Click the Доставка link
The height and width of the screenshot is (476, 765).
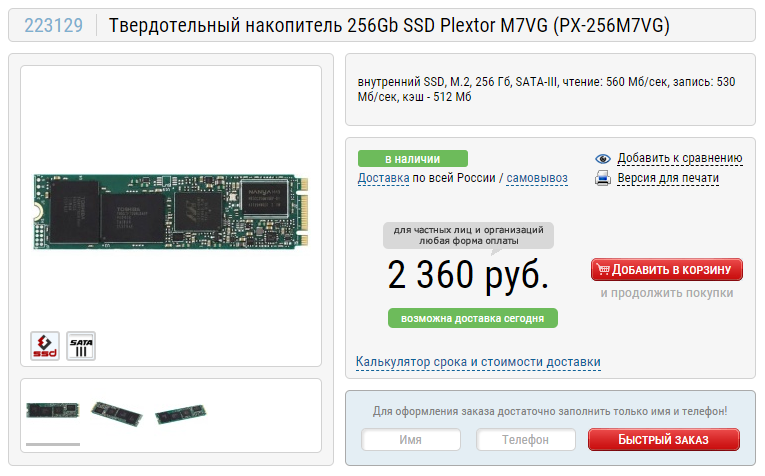(383, 178)
